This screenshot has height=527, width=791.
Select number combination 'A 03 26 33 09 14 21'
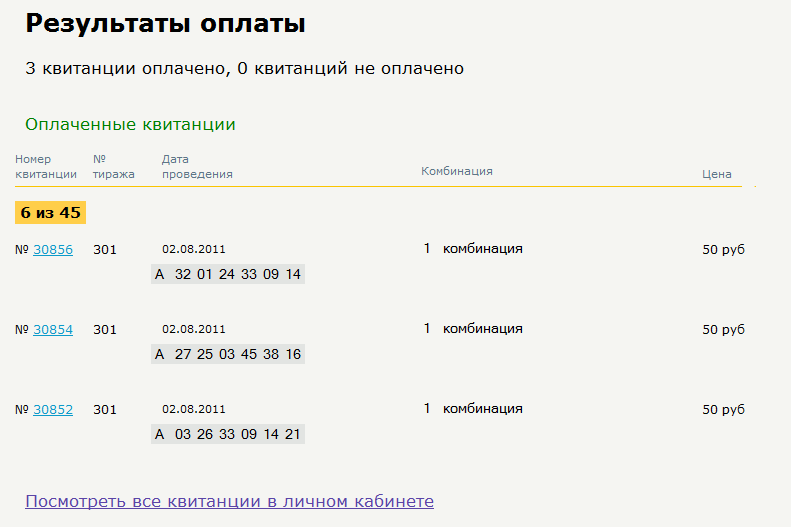[x=228, y=434]
